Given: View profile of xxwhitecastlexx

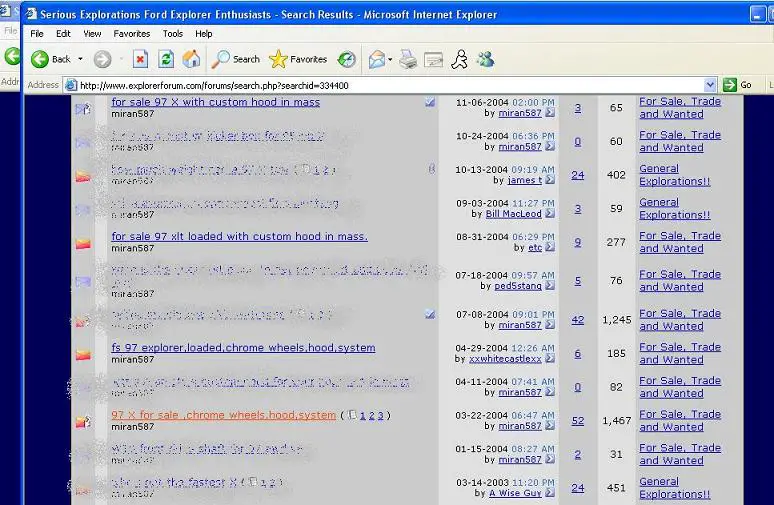Looking at the screenshot, I should pos(505,359).
